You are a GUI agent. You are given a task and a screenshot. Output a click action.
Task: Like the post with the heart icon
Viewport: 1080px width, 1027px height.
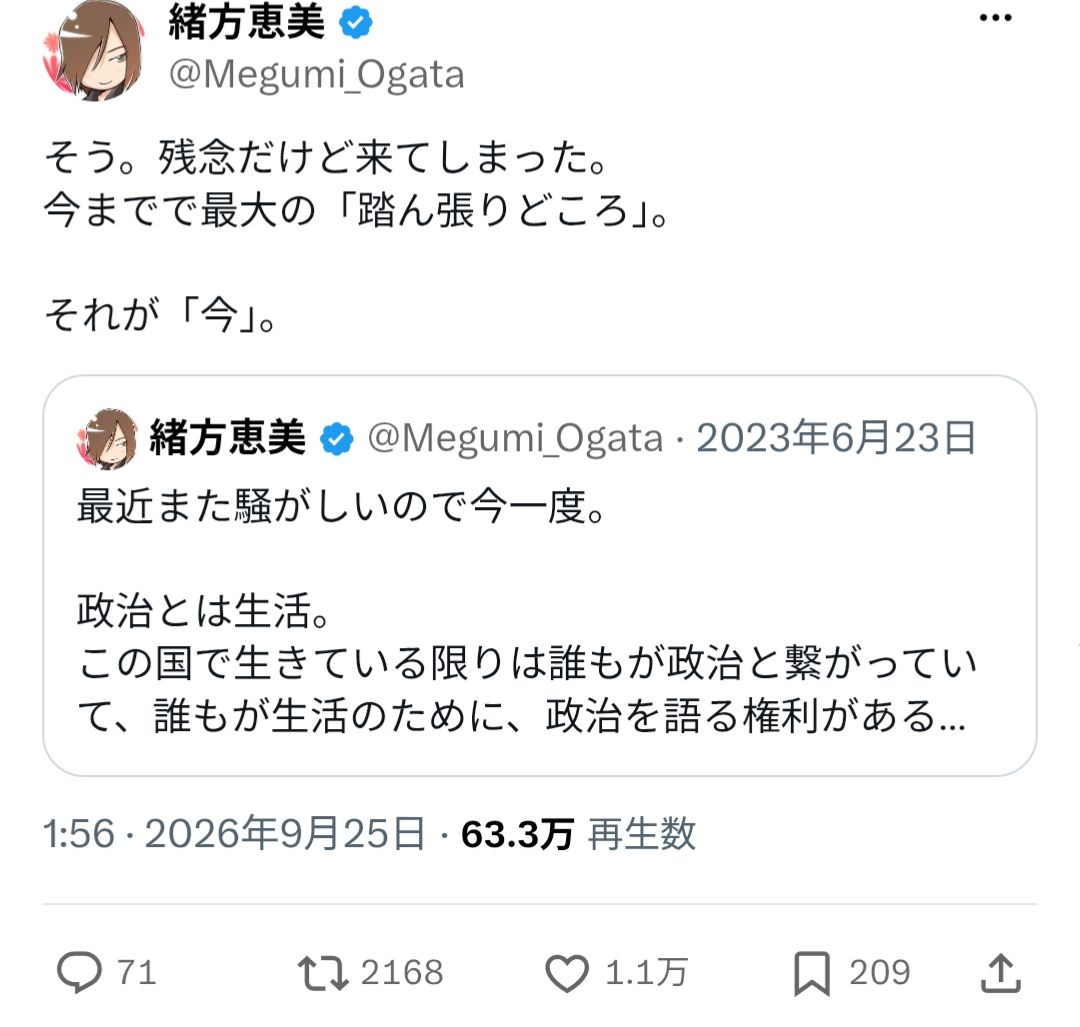567,973
